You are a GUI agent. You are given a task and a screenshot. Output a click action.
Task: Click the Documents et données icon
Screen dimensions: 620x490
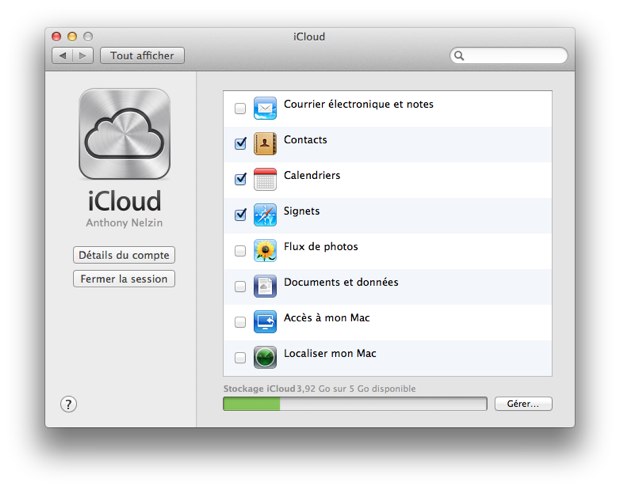265,286
